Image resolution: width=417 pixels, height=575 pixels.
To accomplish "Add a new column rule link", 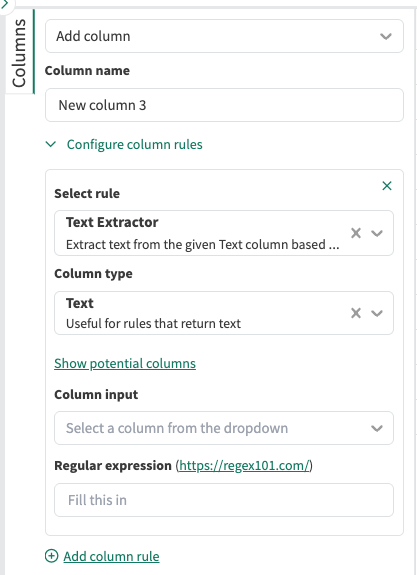I will click(111, 556).
